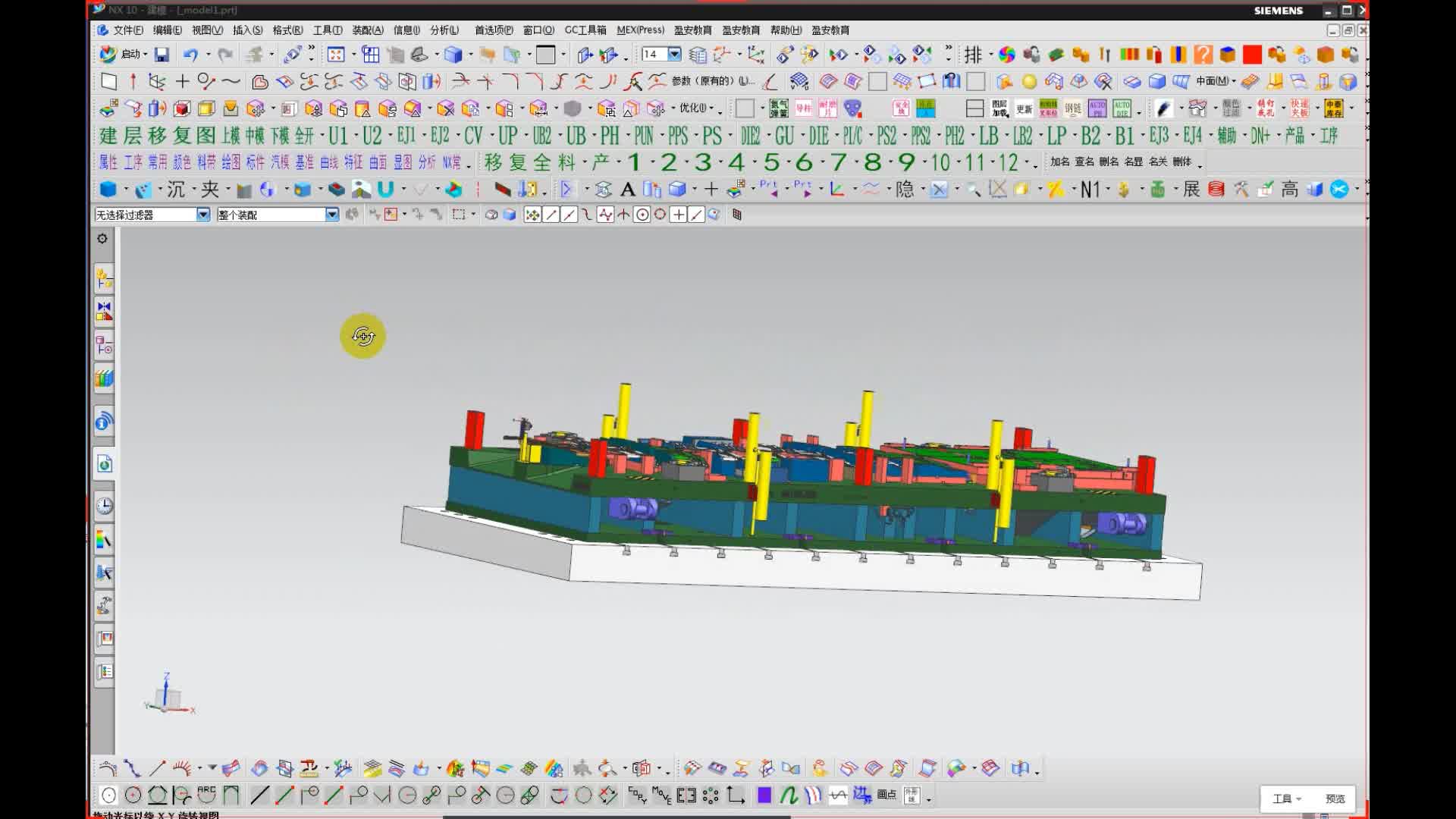Viewport: 1456px width, 819px height.
Task: Toggle the snap to midpoint option
Action: click(x=569, y=215)
